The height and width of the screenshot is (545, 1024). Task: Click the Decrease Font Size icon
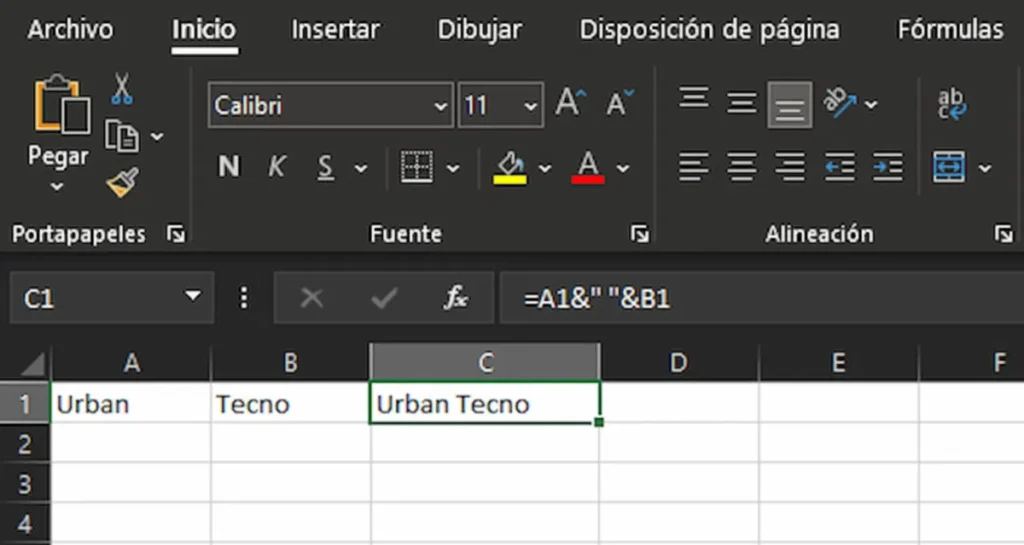point(620,103)
